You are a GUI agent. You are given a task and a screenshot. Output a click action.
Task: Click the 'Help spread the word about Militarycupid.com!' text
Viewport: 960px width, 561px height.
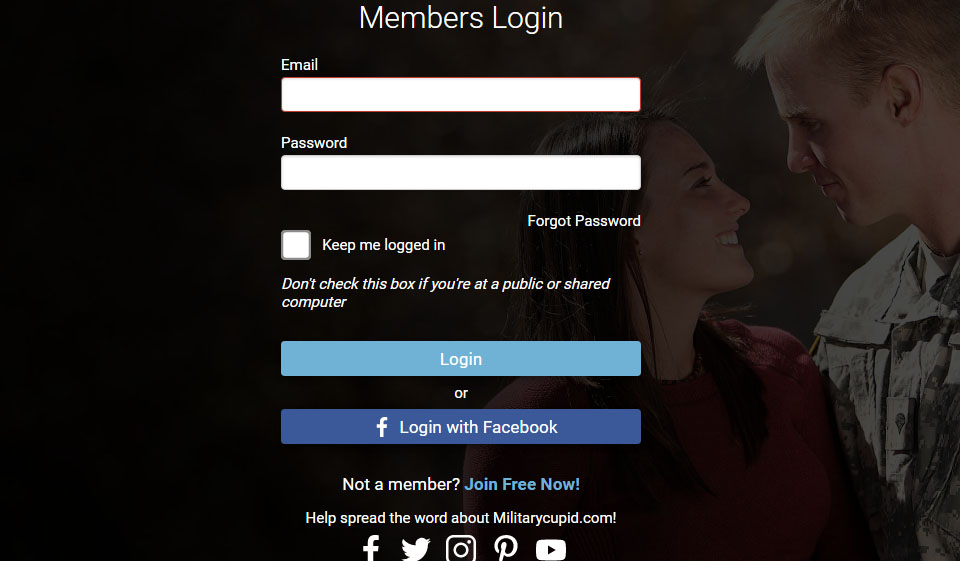(460, 518)
